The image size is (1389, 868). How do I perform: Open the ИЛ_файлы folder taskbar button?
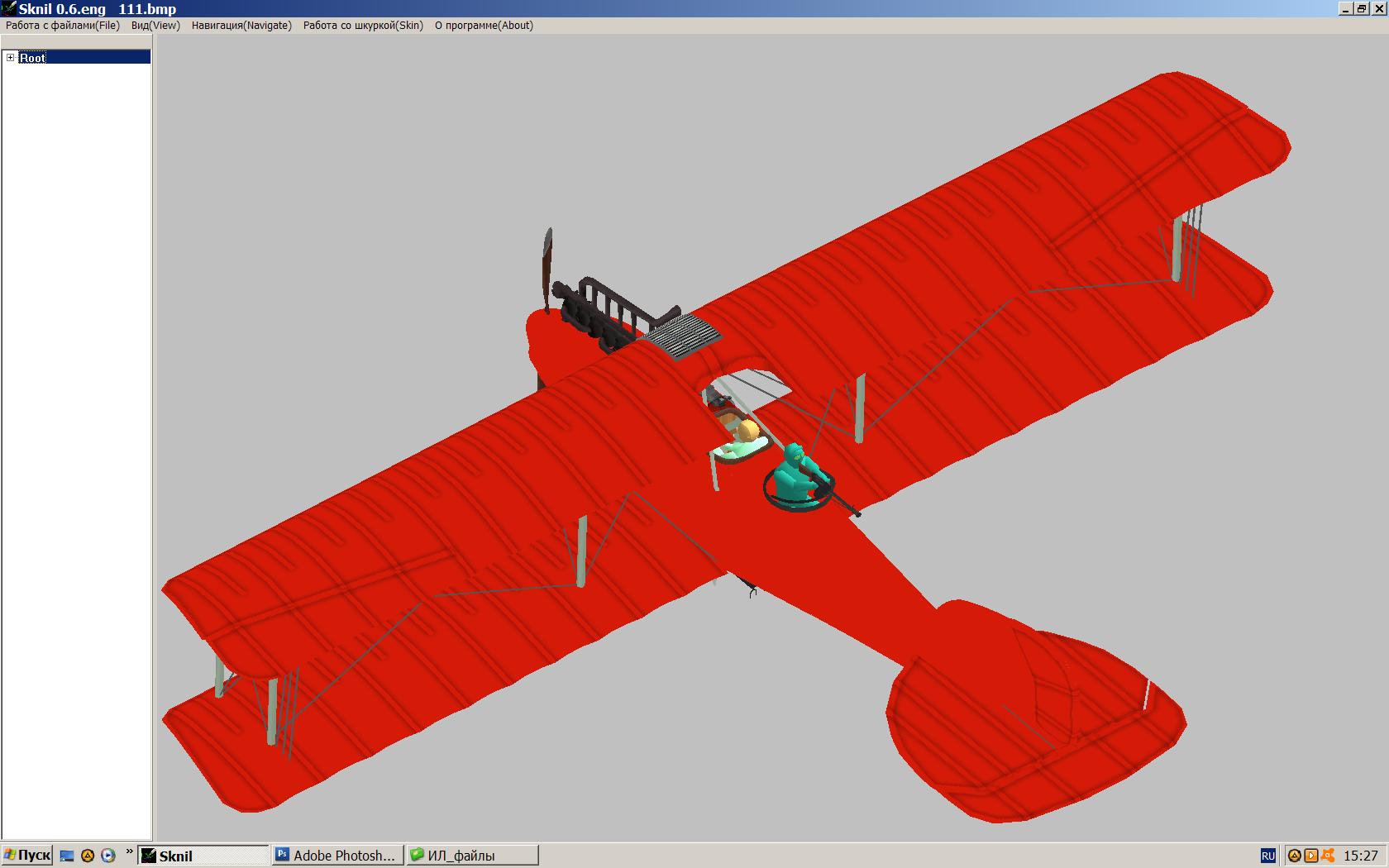pyautogui.click(x=472, y=856)
